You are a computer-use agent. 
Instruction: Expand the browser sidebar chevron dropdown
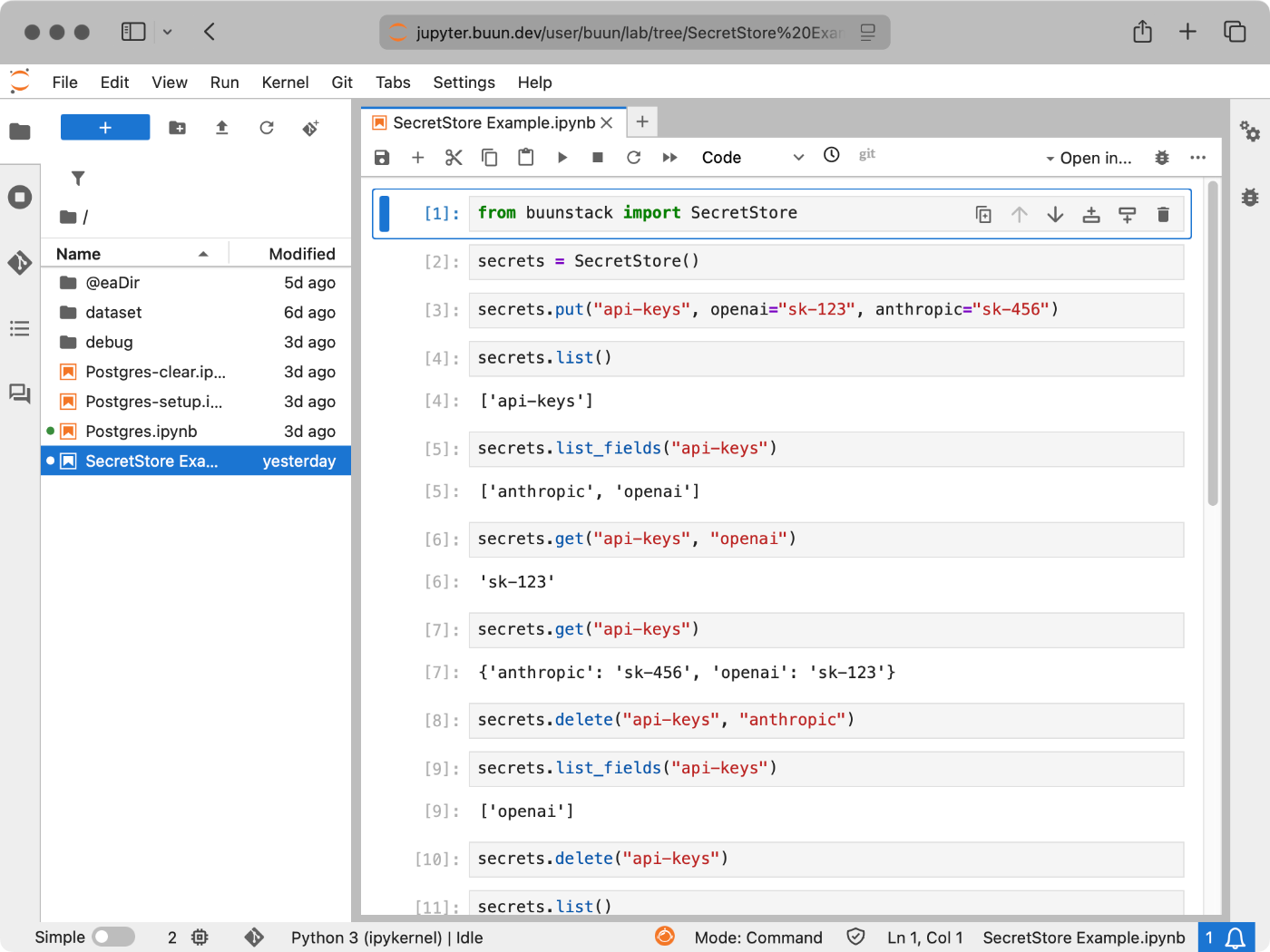167,32
